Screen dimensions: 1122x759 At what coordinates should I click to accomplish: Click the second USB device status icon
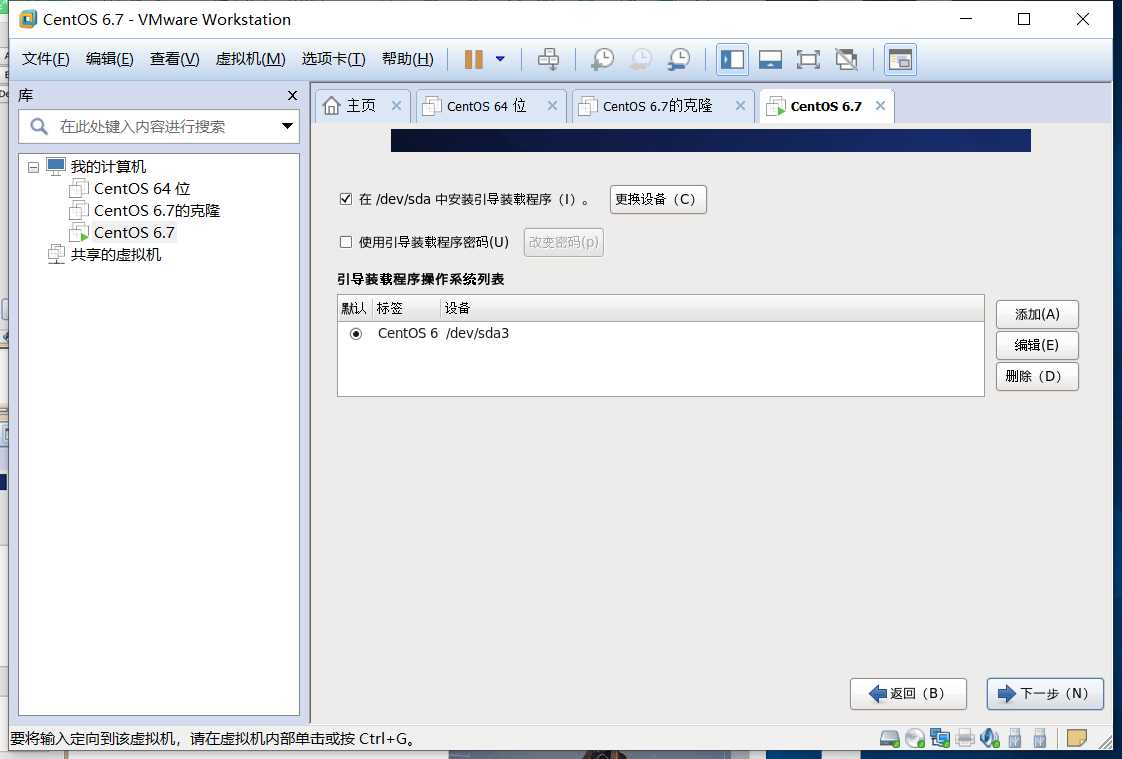pos(1040,738)
